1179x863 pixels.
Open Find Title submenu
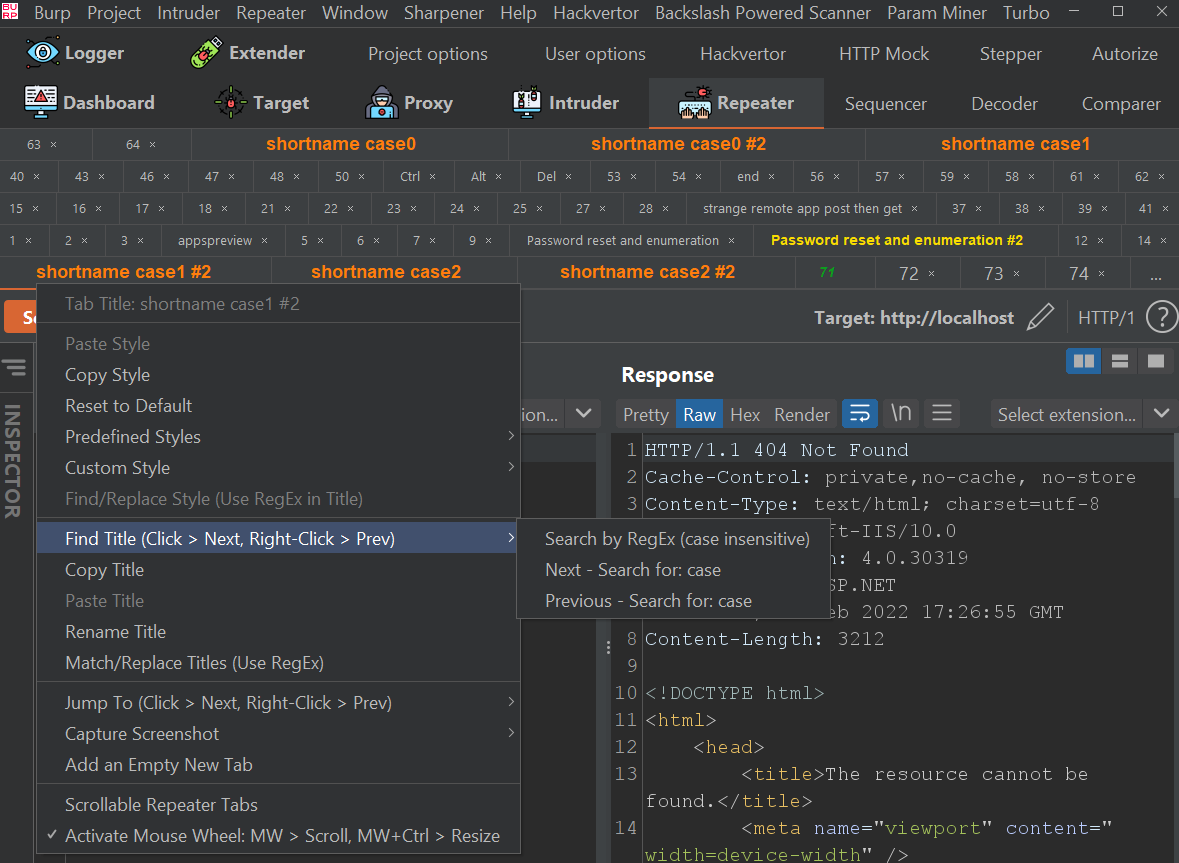coord(278,538)
